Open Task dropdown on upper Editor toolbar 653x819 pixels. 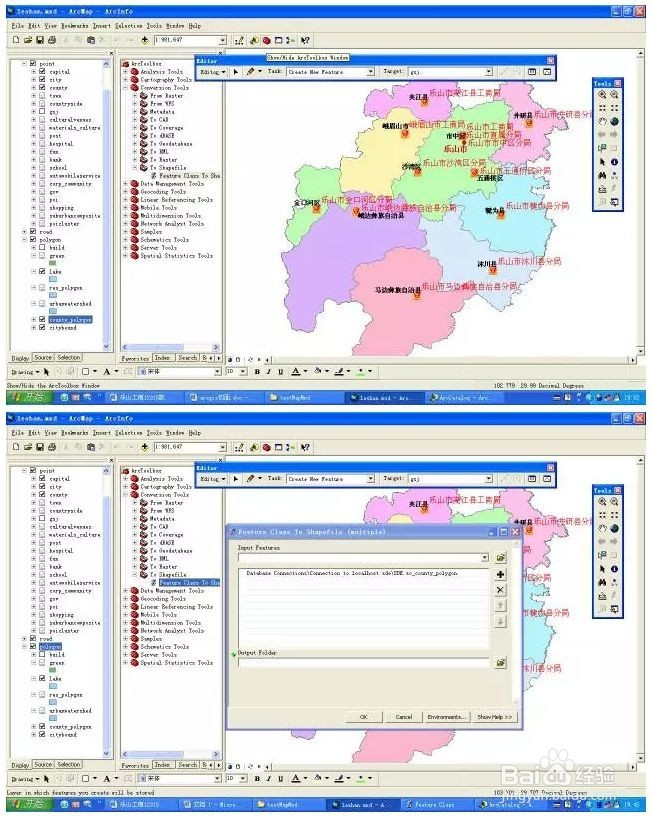tap(371, 72)
